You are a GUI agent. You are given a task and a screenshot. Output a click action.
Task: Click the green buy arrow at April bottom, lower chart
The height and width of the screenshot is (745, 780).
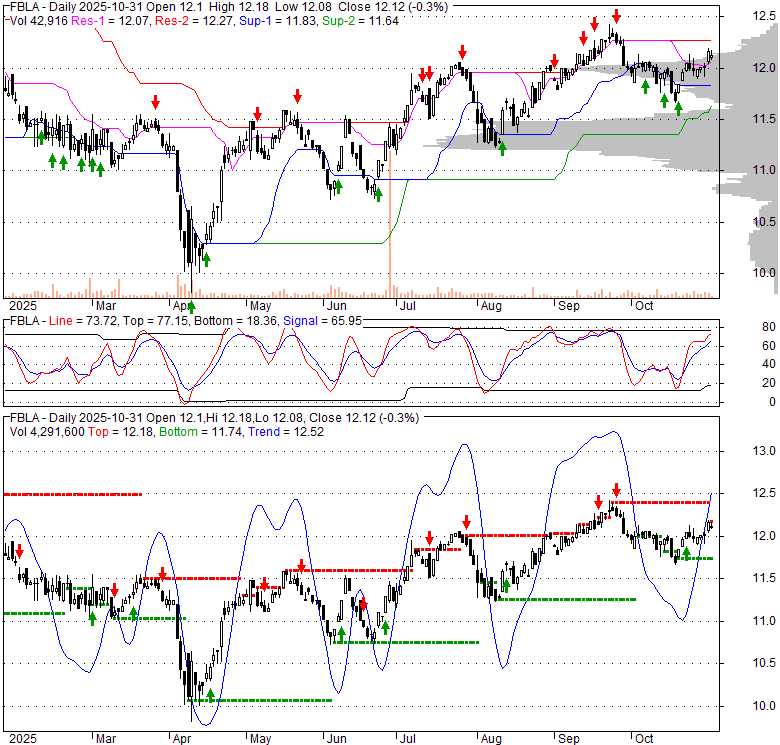tap(211, 692)
